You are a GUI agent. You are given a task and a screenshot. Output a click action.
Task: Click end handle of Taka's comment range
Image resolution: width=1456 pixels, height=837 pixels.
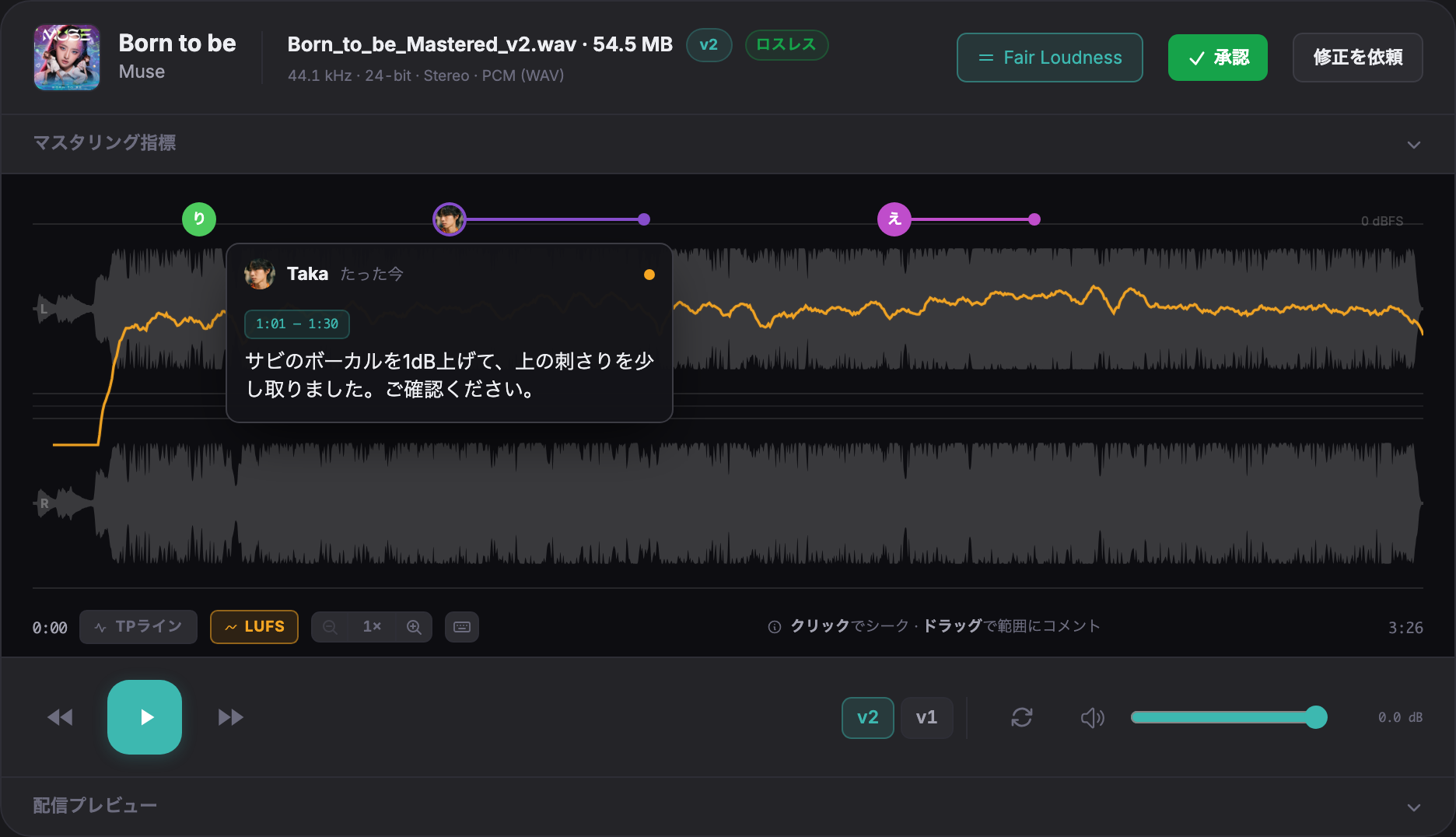(644, 219)
